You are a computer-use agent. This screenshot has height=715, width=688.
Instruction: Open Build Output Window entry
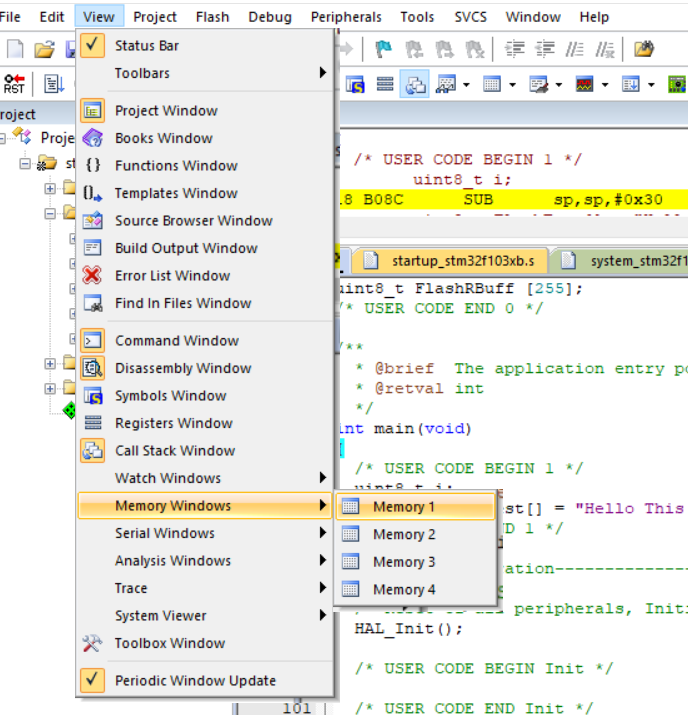click(x=205, y=248)
